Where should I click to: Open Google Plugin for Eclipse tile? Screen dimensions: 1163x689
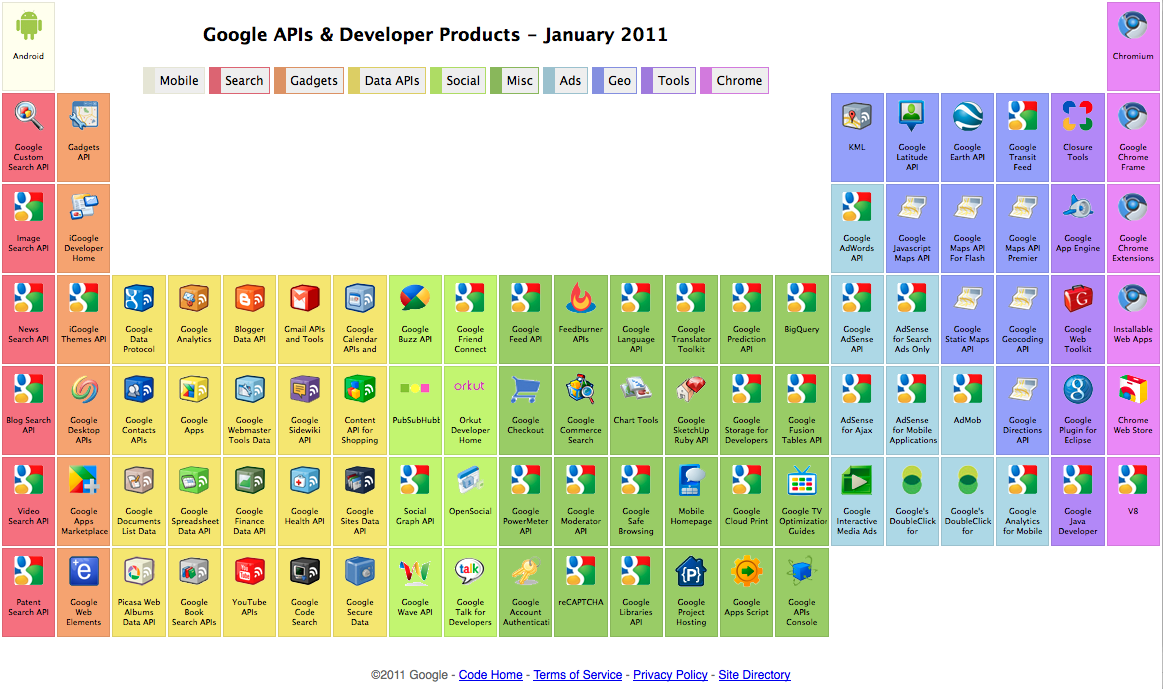click(1078, 411)
